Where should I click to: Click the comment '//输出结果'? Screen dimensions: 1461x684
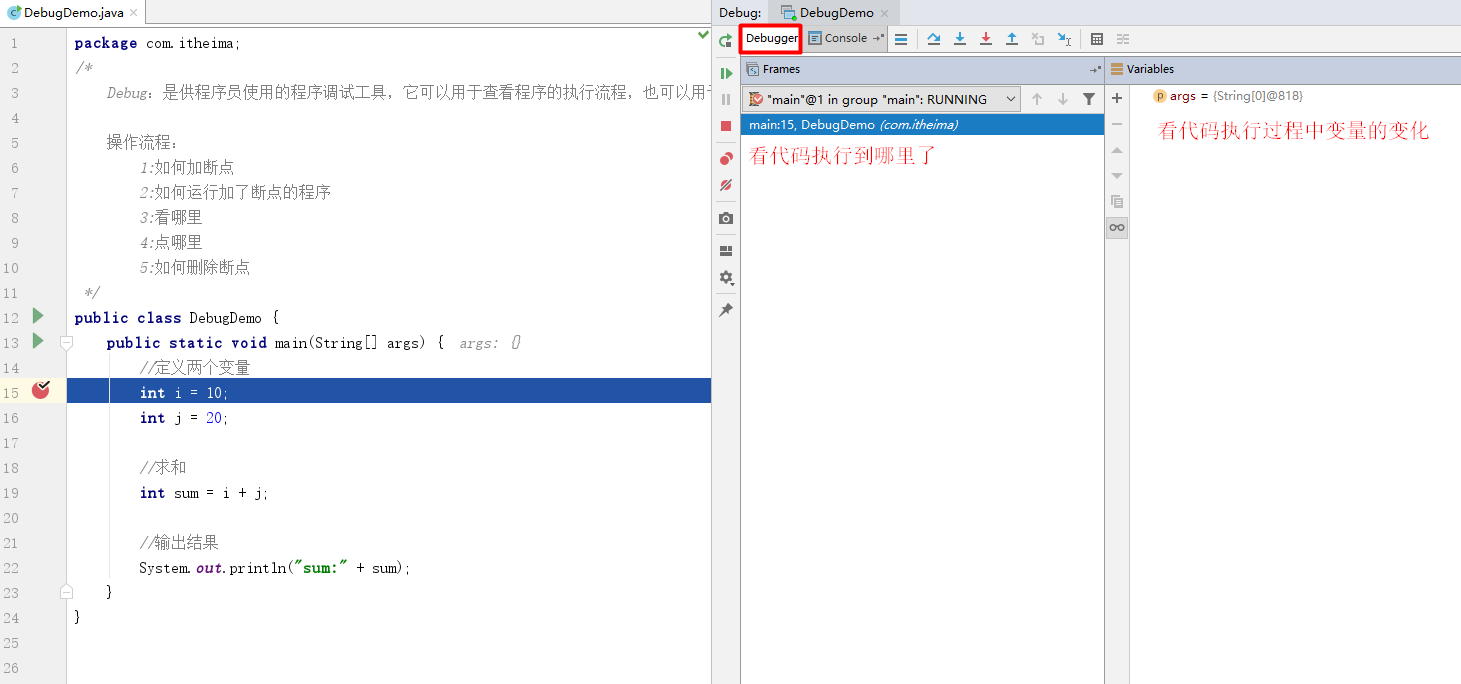tap(179, 543)
